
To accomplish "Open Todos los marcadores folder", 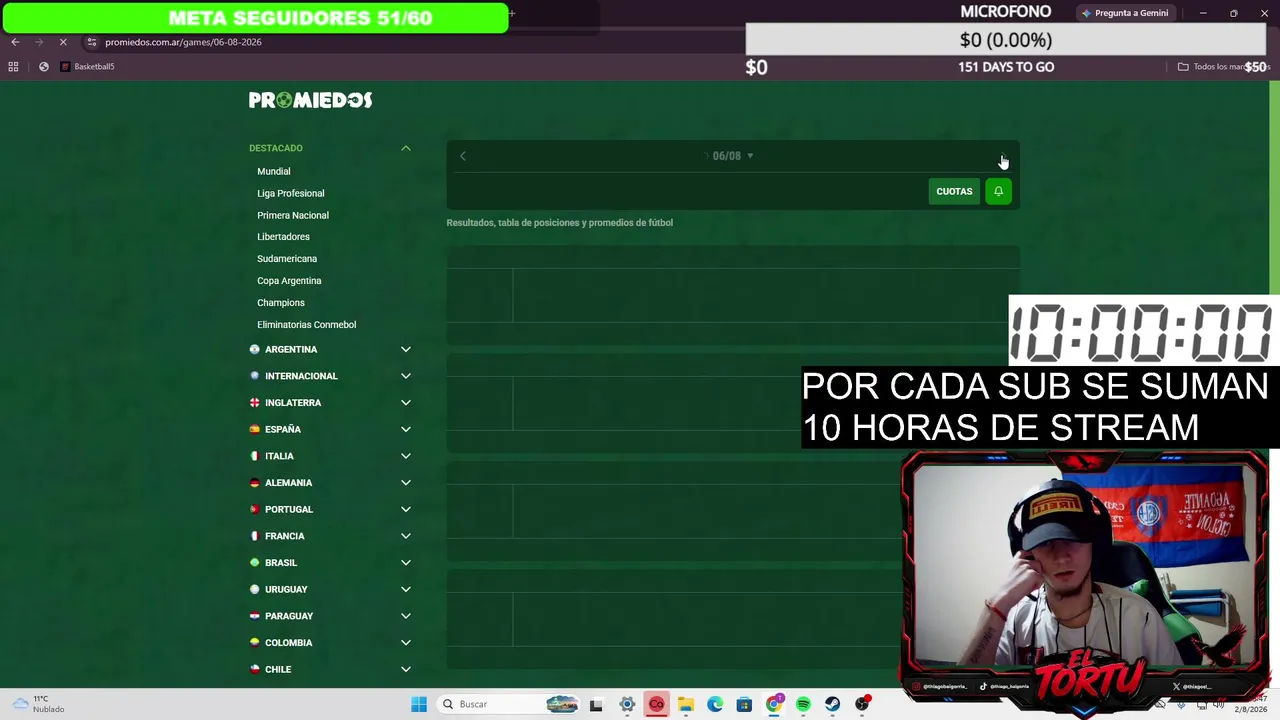I will pyautogui.click(x=1222, y=67).
